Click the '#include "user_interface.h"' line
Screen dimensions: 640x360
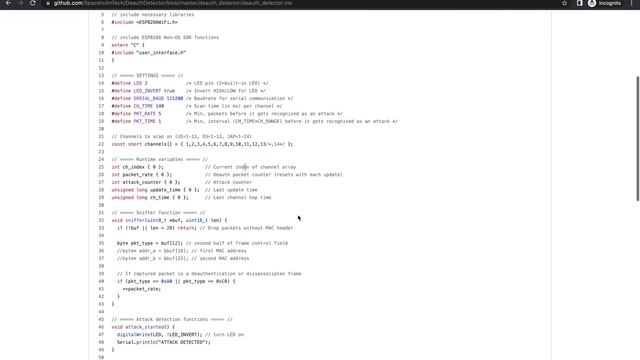tap(149, 53)
